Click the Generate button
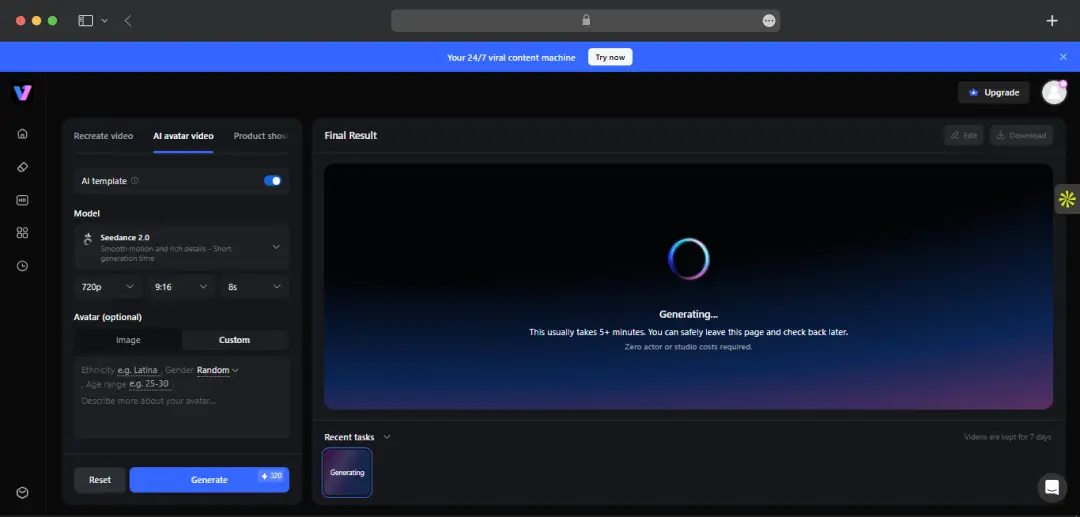Screen dimensions: 1080x517 coord(209,480)
